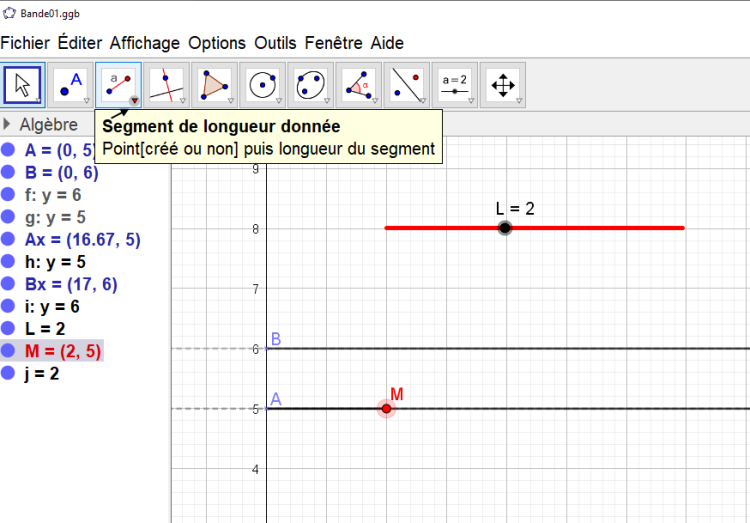This screenshot has width=750, height=523.
Task: Open the Fichier menu
Action: 26,43
